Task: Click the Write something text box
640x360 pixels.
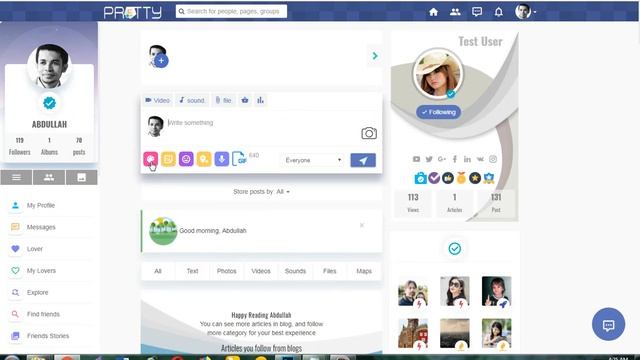Action: pyautogui.click(x=261, y=123)
